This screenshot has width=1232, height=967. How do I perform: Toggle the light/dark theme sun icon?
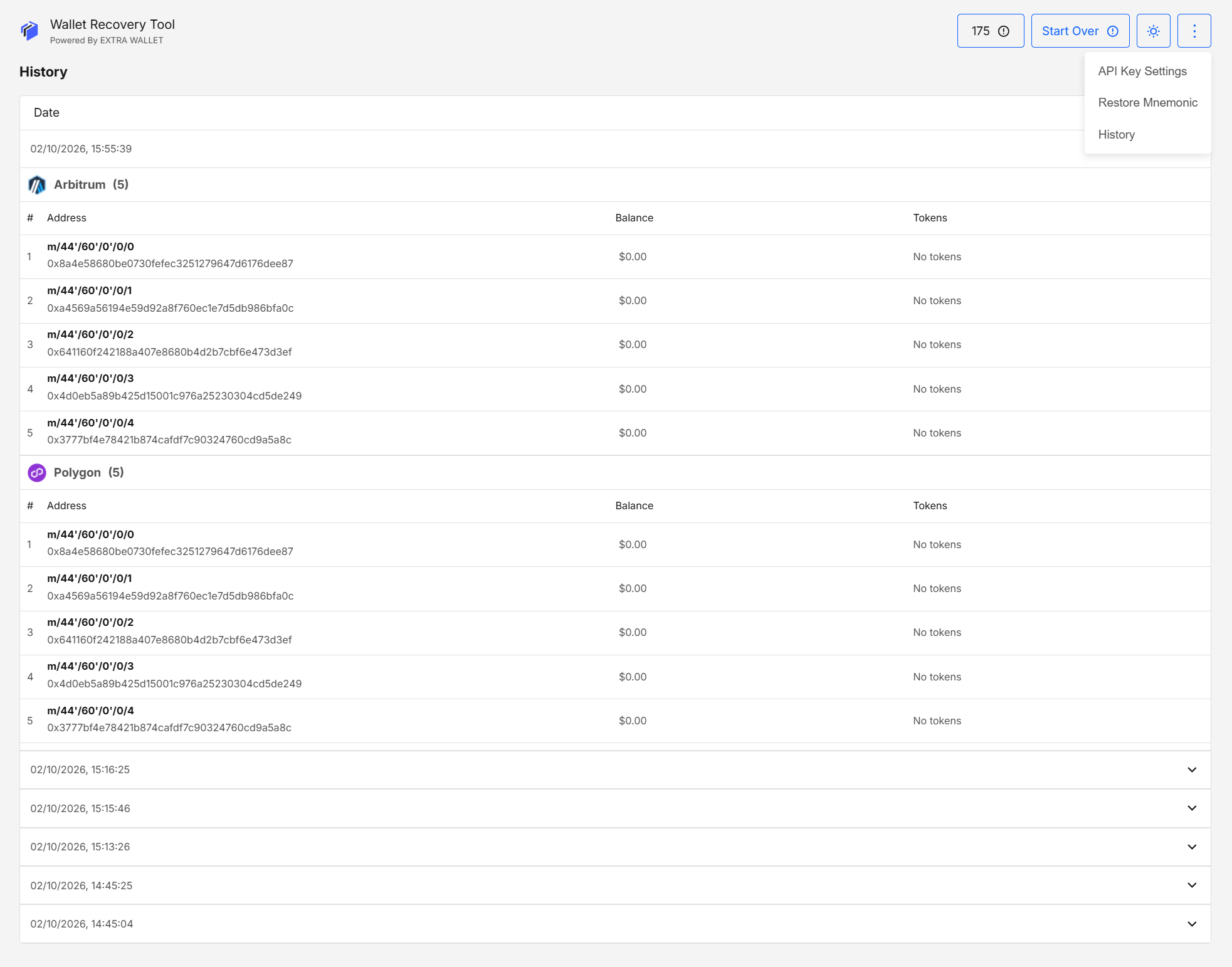tap(1153, 31)
